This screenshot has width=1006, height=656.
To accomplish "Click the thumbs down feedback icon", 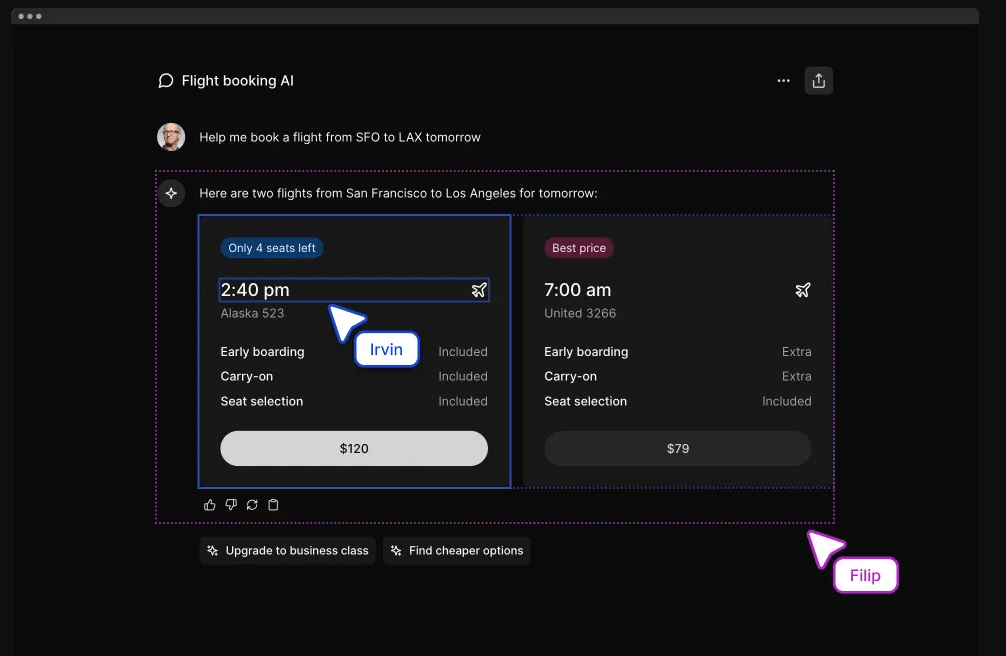I will [x=231, y=505].
